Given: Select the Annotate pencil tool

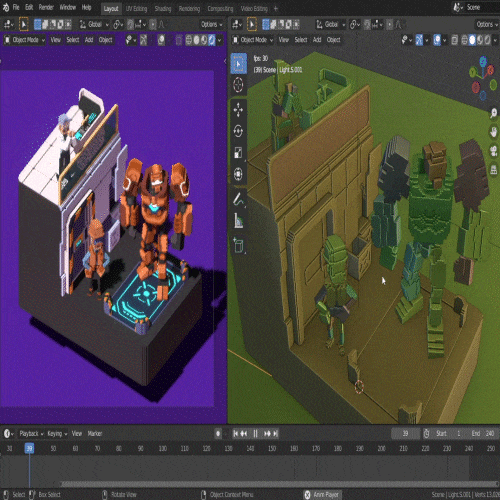Looking at the screenshot, I should pos(238,199).
